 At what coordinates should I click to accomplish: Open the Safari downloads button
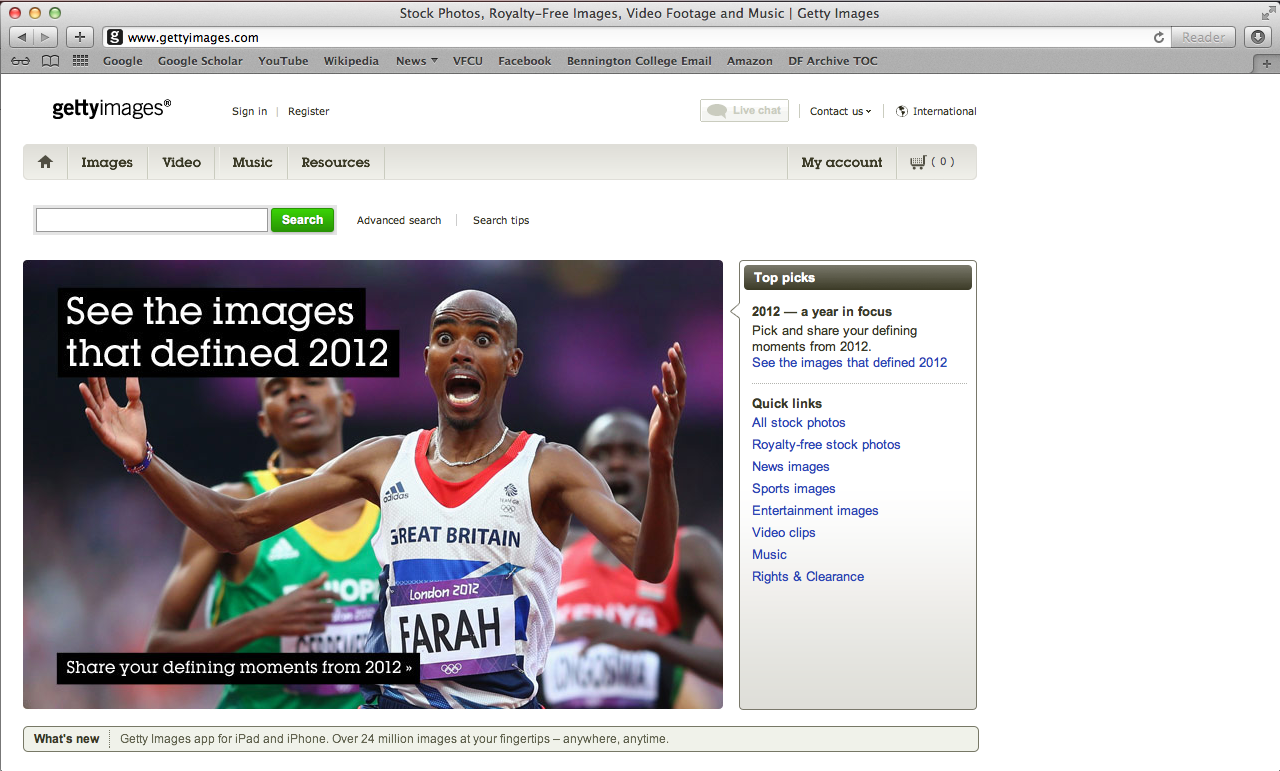(1258, 37)
